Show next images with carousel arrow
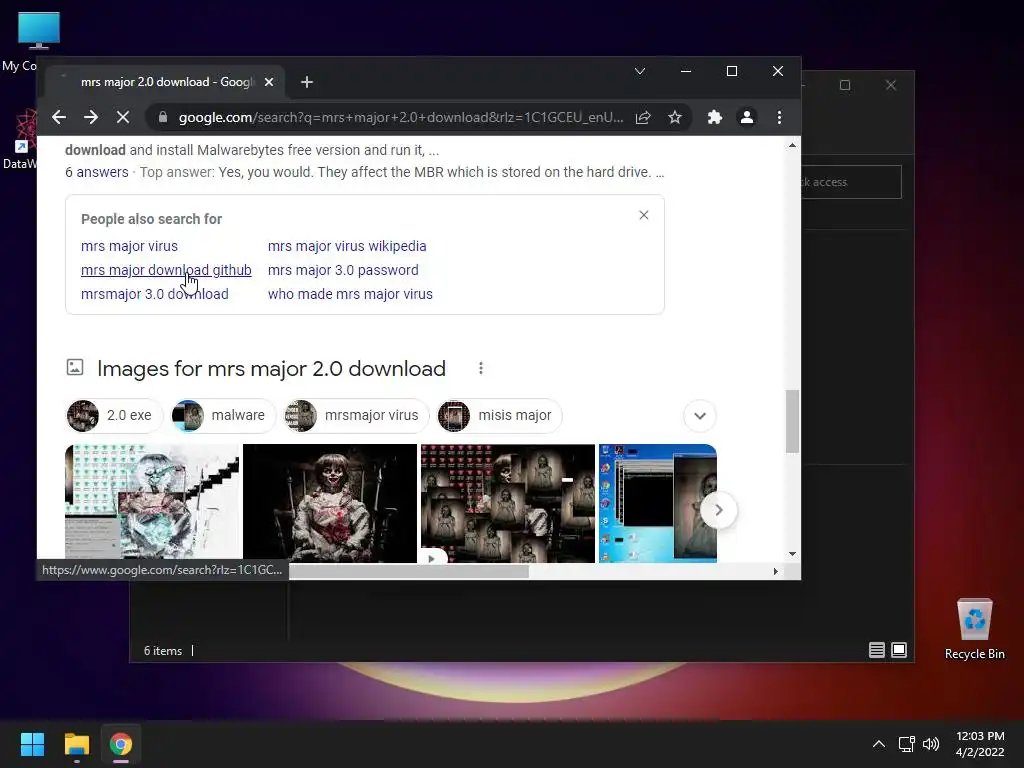 (718, 511)
